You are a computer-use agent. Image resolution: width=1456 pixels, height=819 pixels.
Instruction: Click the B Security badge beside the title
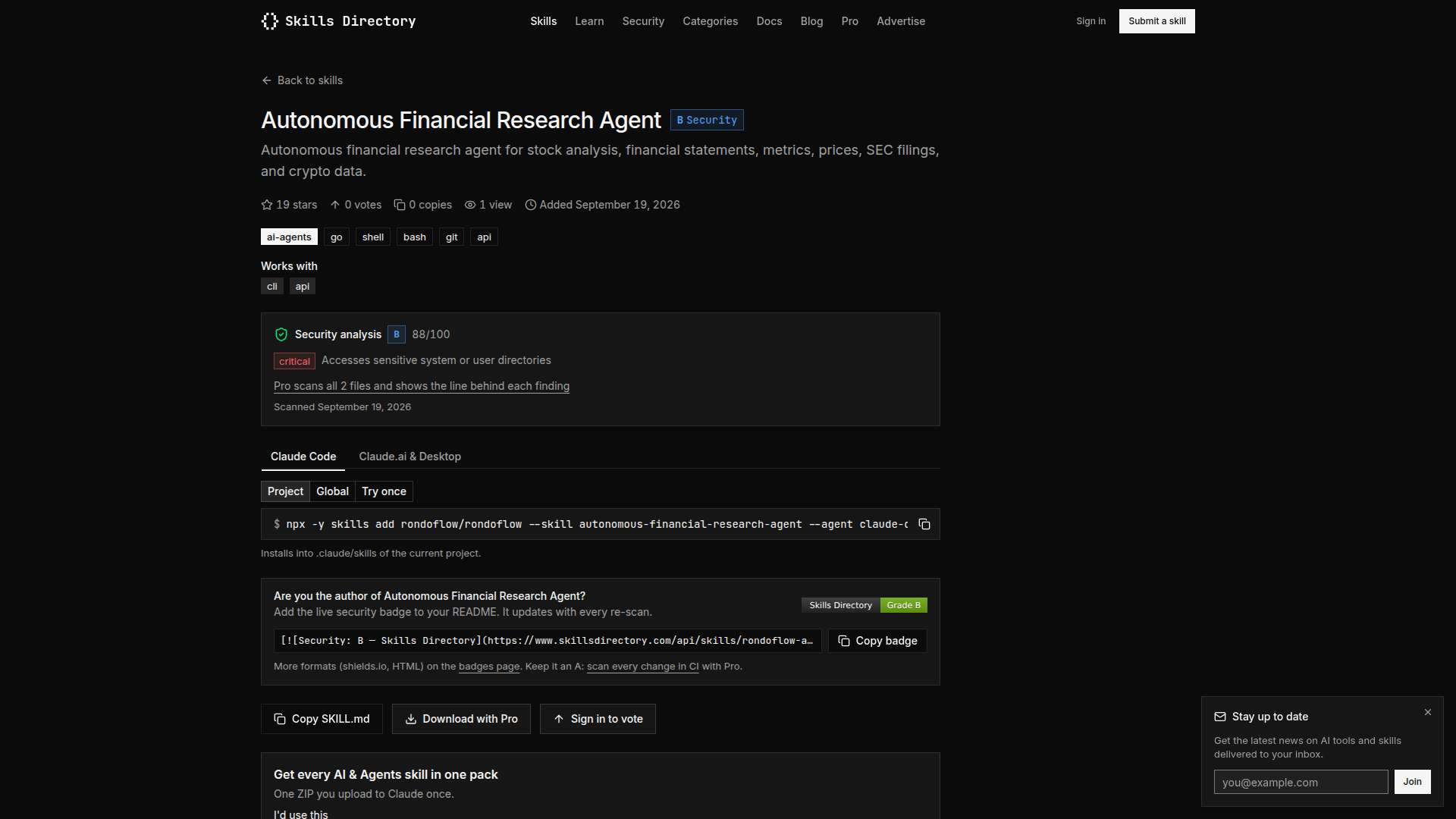pyautogui.click(x=707, y=120)
